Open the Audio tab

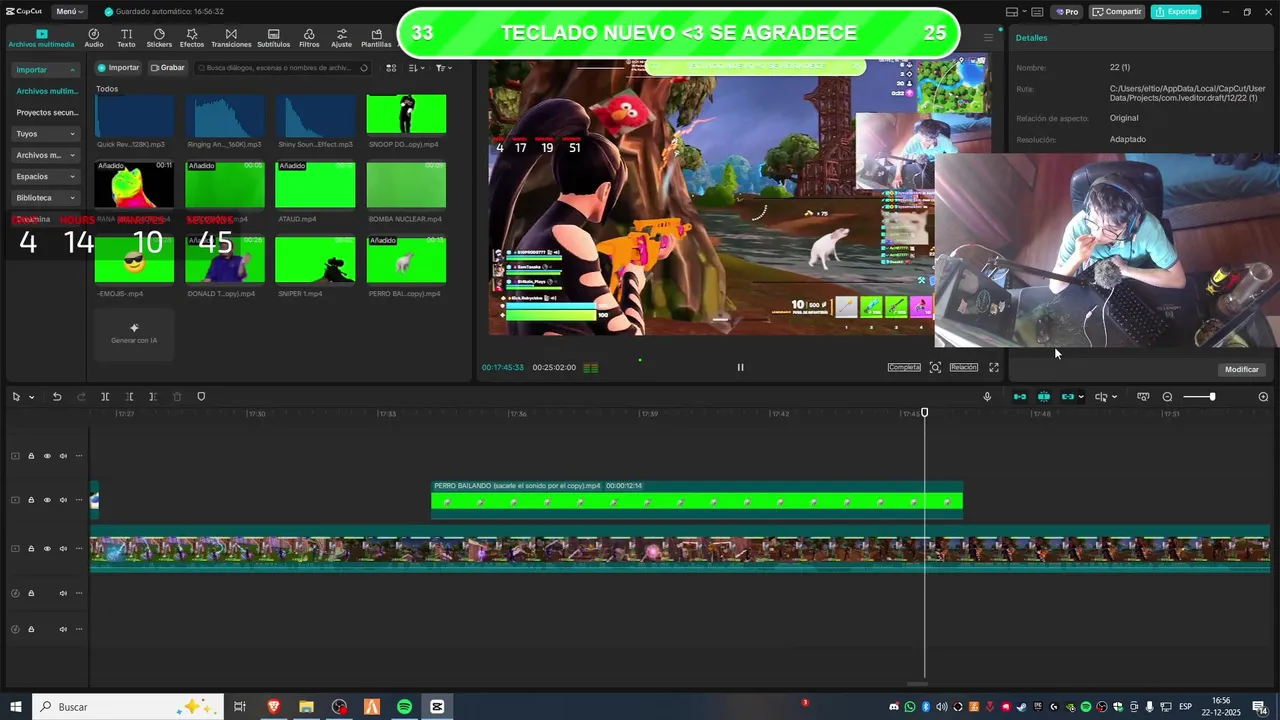click(93, 38)
